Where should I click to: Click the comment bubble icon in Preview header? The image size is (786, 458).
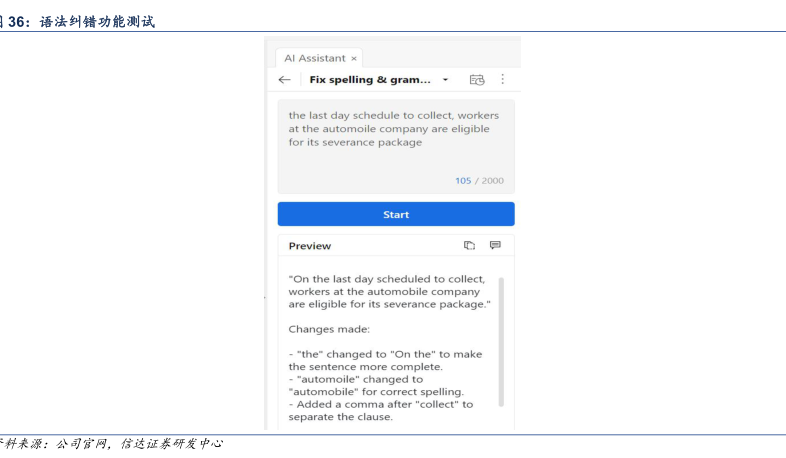[x=495, y=245]
